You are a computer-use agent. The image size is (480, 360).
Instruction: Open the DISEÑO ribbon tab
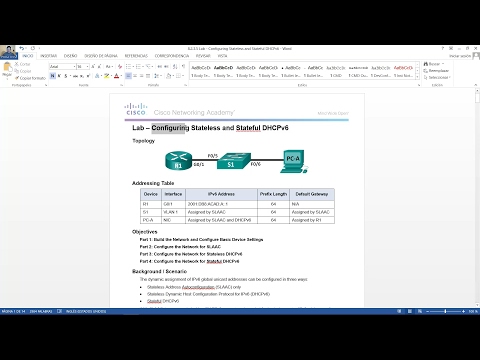pyautogui.click(x=70, y=56)
